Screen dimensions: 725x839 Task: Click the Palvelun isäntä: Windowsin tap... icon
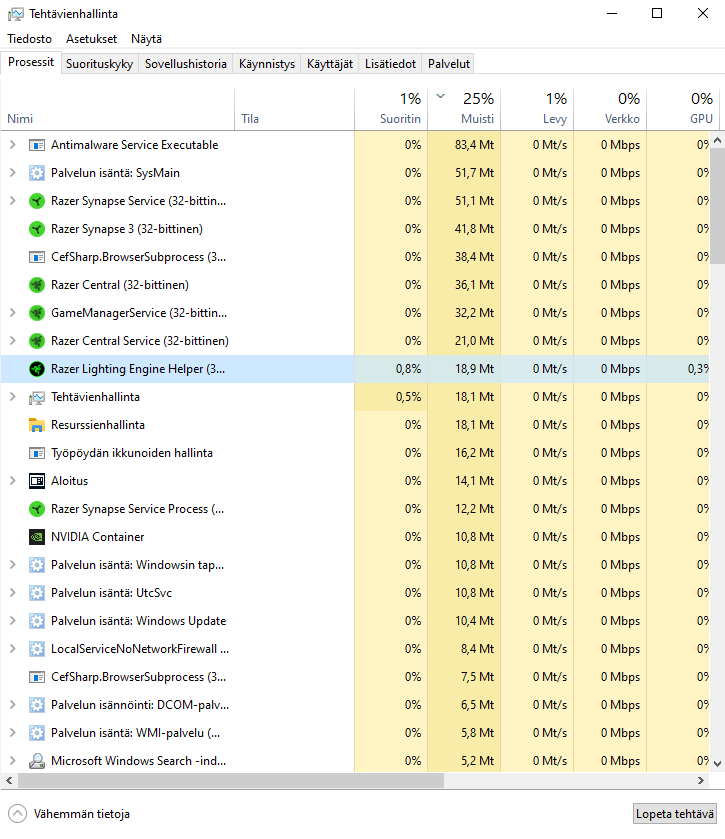(x=36, y=565)
